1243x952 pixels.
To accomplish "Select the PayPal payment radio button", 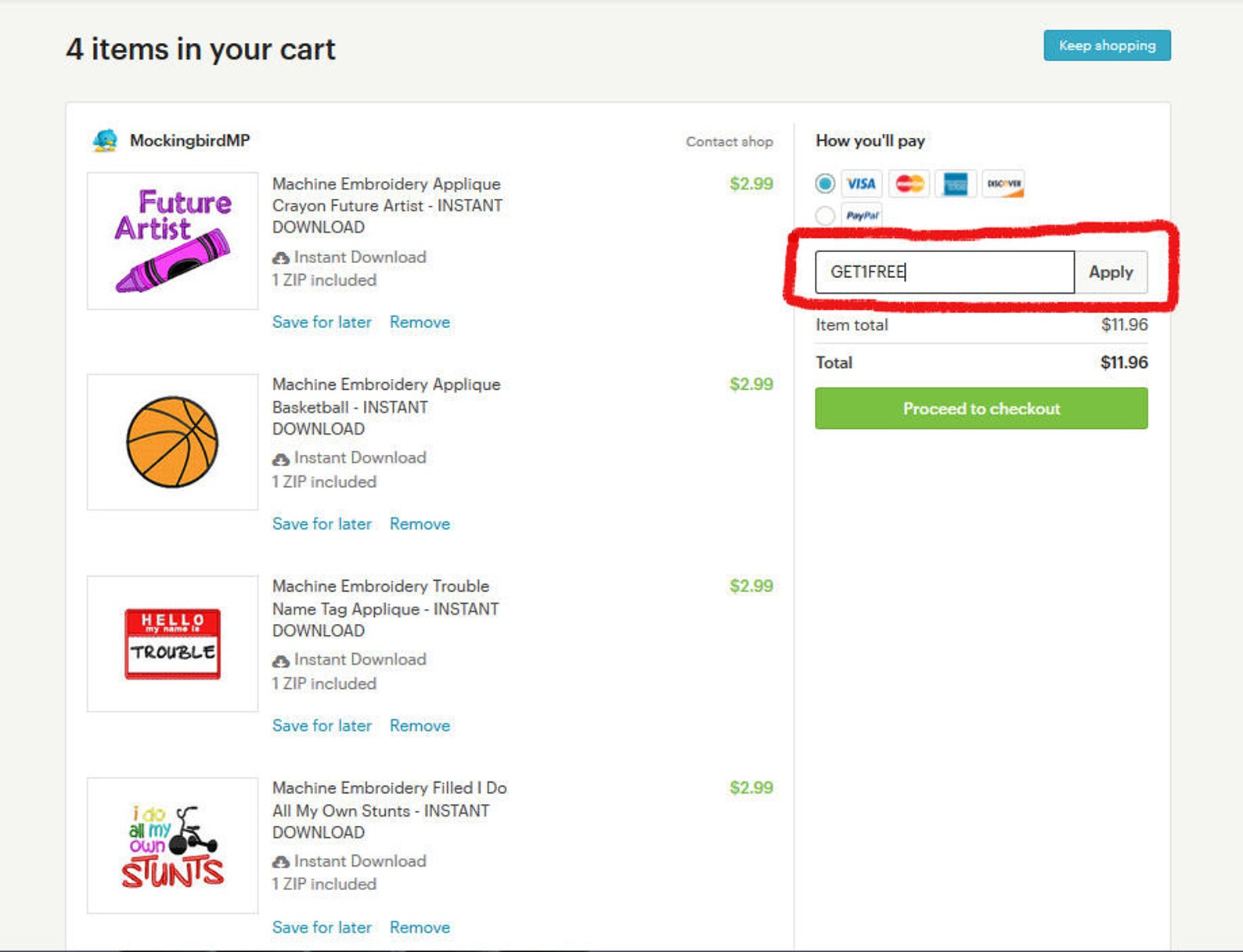I will (x=825, y=215).
